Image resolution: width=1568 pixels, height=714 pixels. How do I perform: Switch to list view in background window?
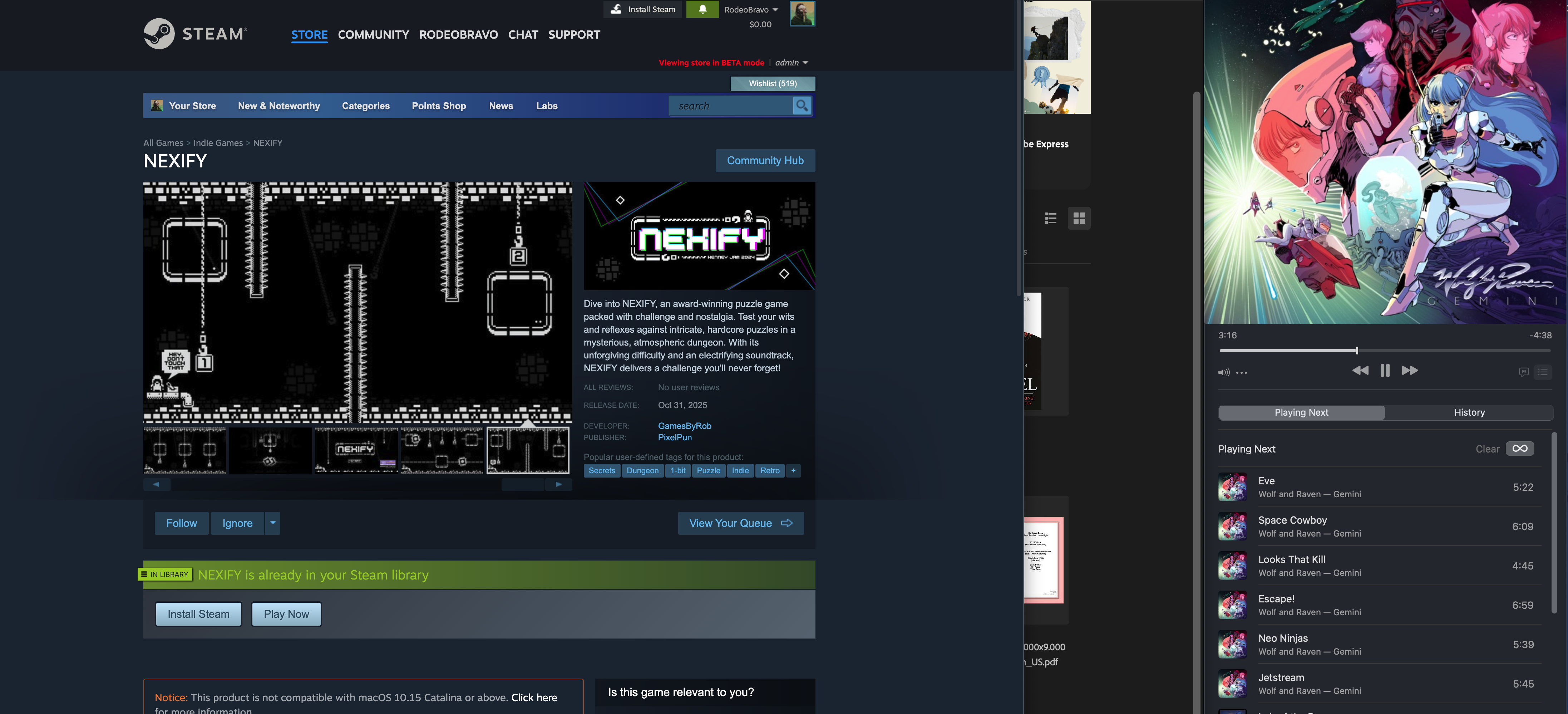coord(1051,218)
